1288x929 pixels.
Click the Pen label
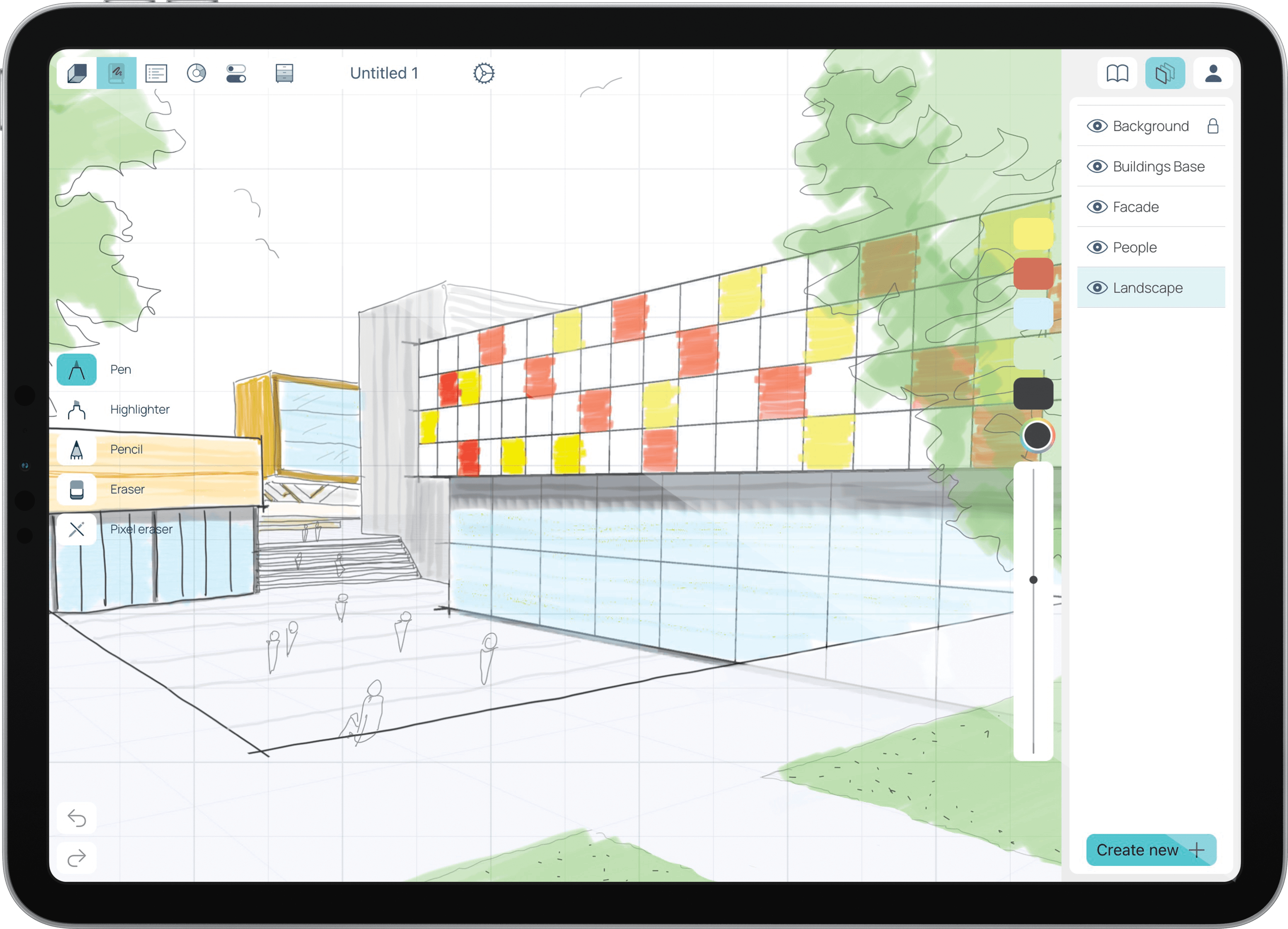(121, 370)
